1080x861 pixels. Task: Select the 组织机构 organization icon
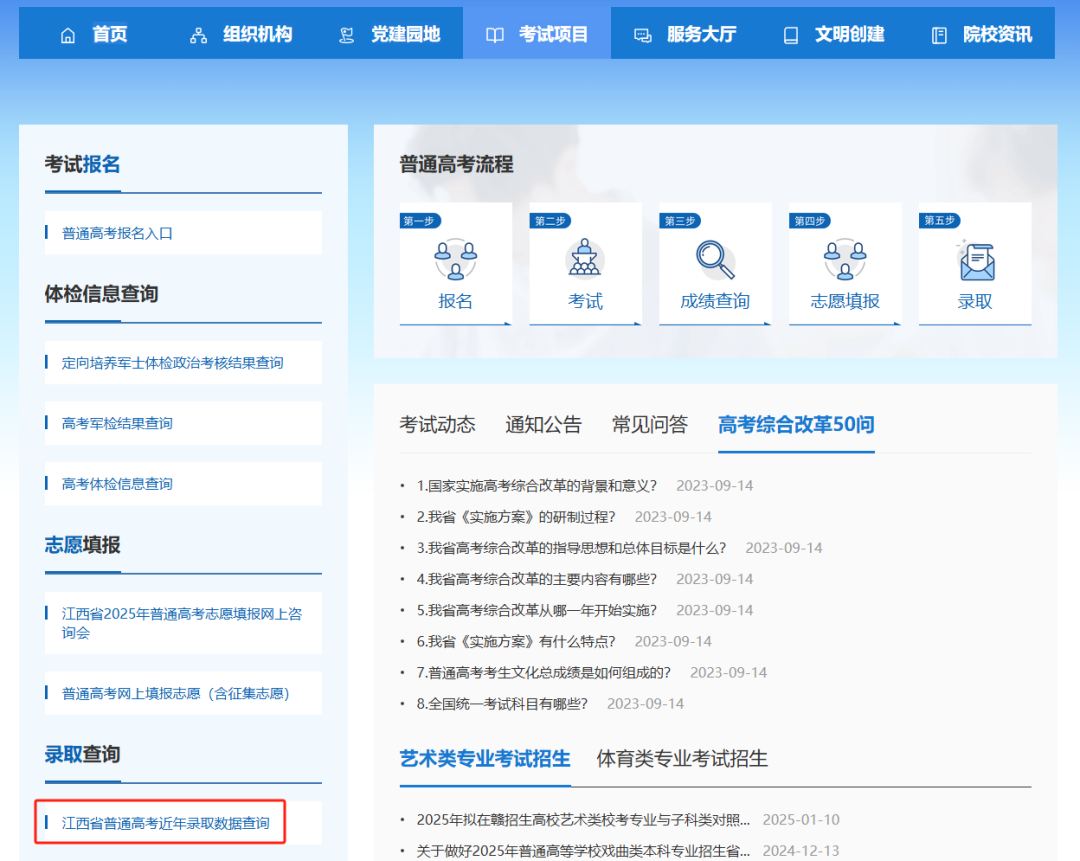(x=197, y=33)
